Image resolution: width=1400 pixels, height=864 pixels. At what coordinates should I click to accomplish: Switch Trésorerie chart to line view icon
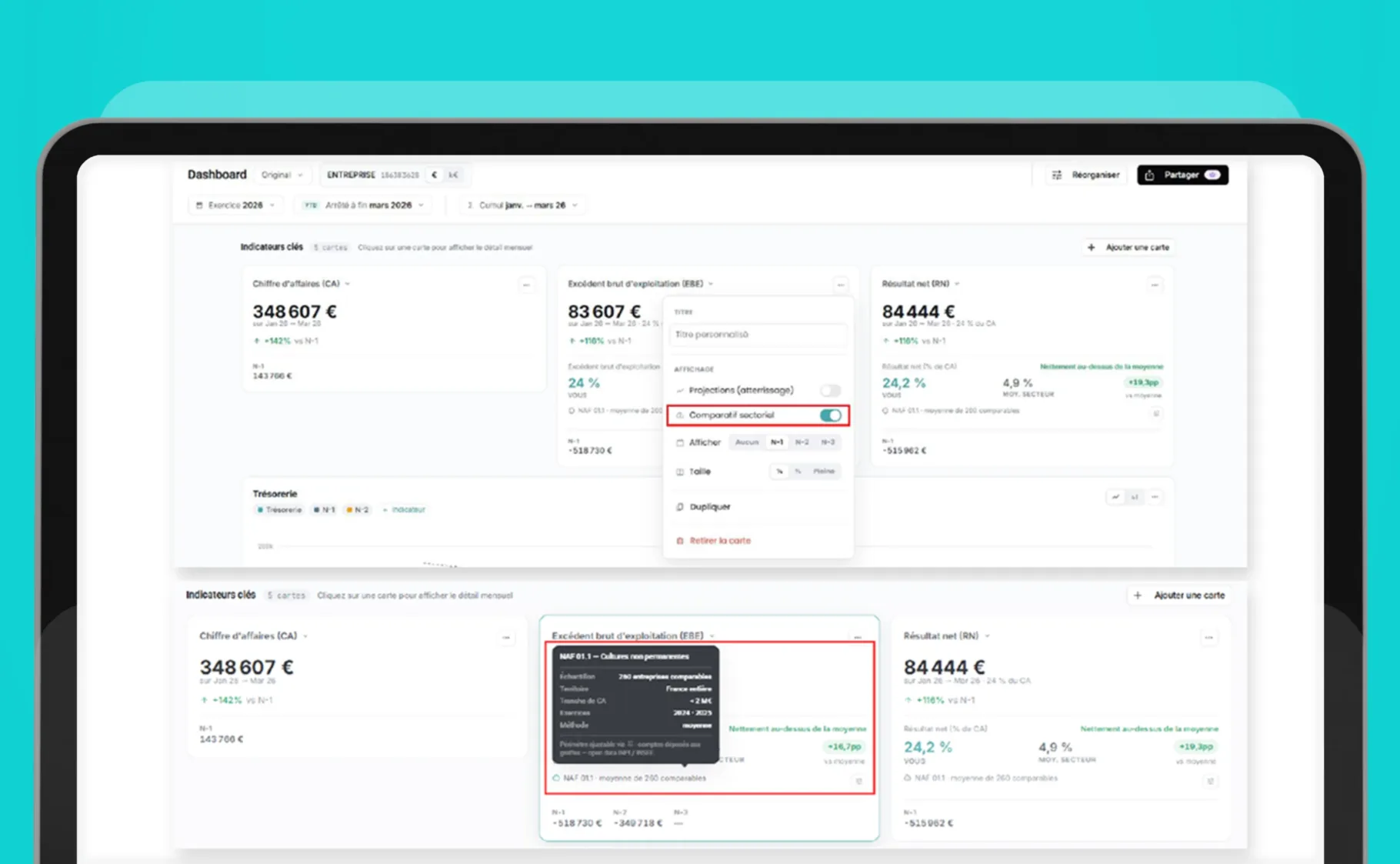click(x=1115, y=497)
